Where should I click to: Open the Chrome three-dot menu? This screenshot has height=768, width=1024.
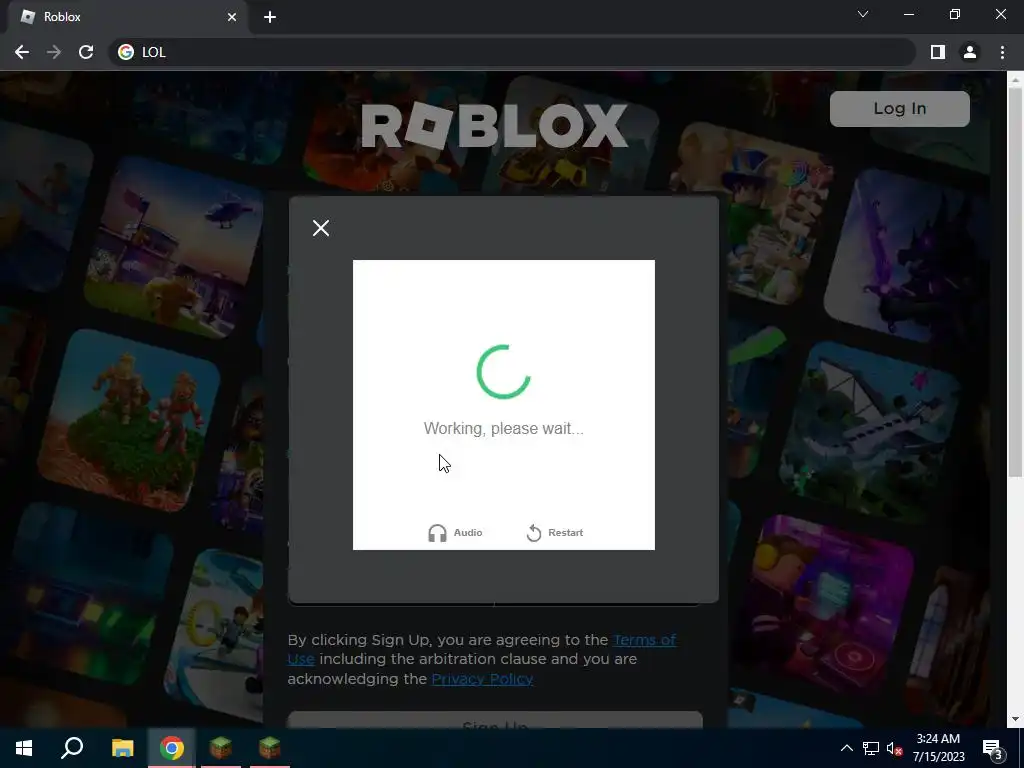pos(1002,52)
